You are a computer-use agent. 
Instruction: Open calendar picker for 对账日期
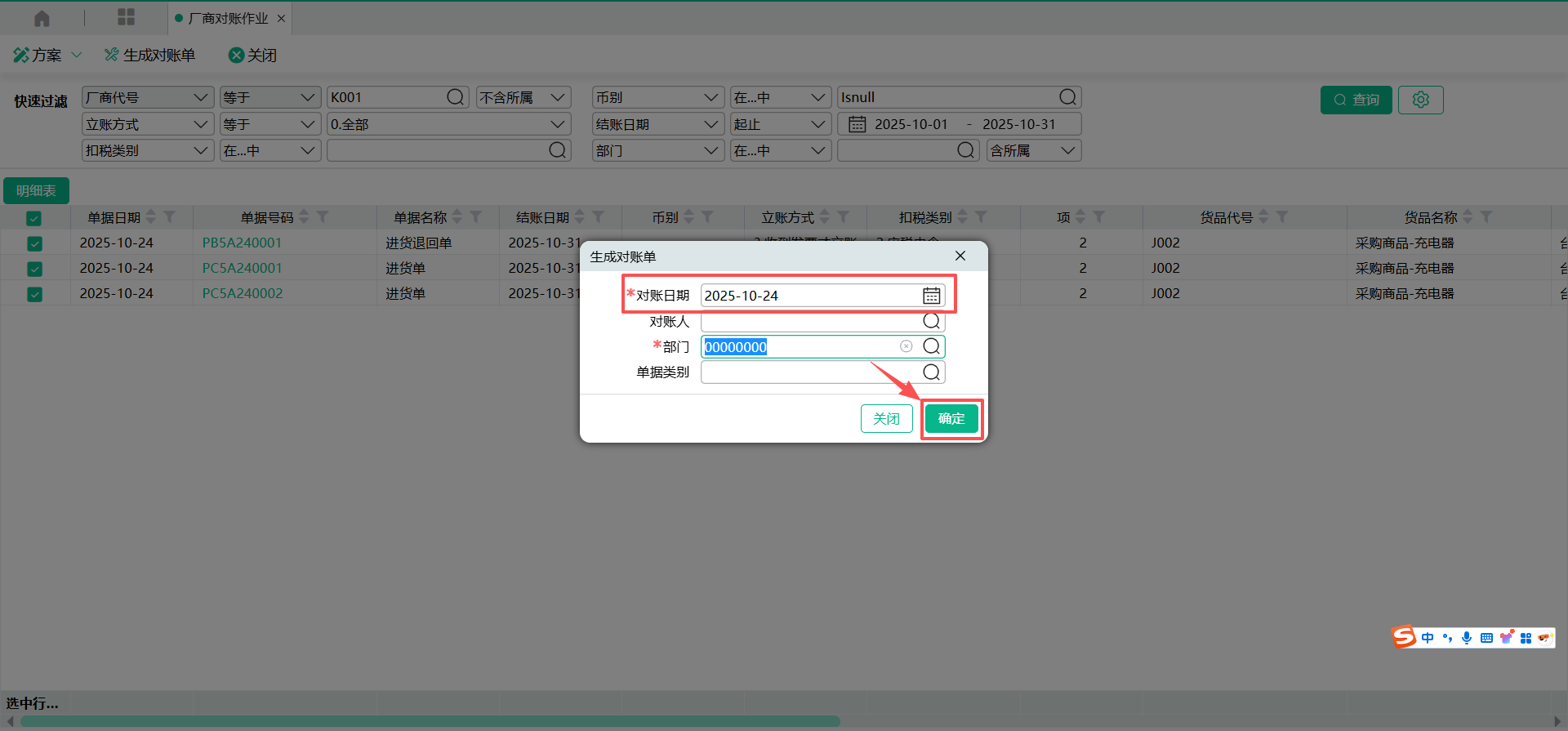pyautogui.click(x=931, y=296)
